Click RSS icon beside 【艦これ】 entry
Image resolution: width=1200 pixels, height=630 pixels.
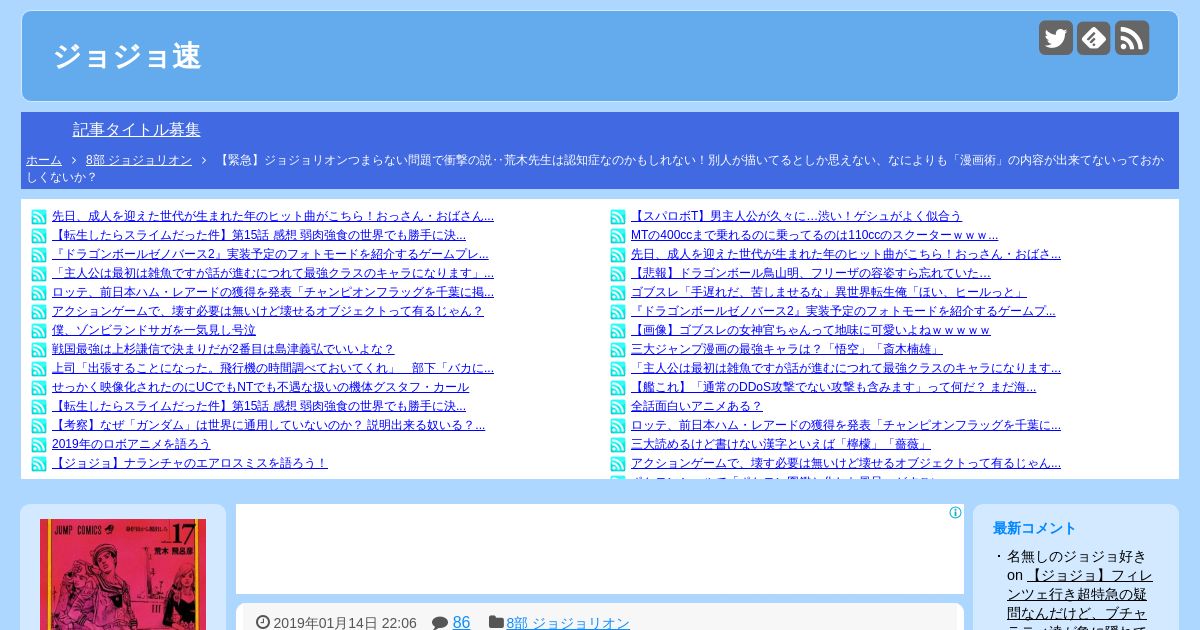pos(618,388)
